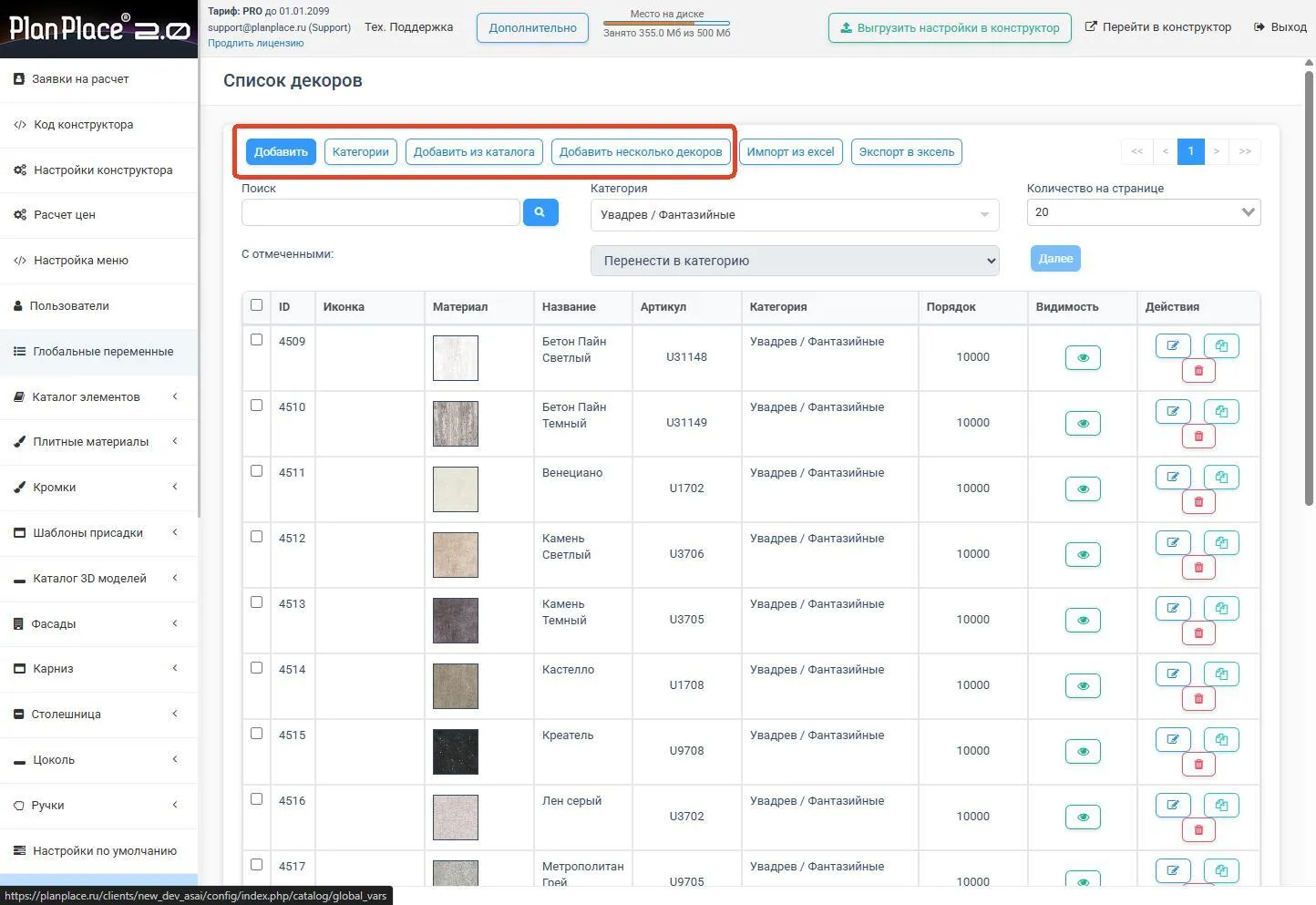Click the Поиск search input field
1316x905 pixels.
tap(381, 212)
